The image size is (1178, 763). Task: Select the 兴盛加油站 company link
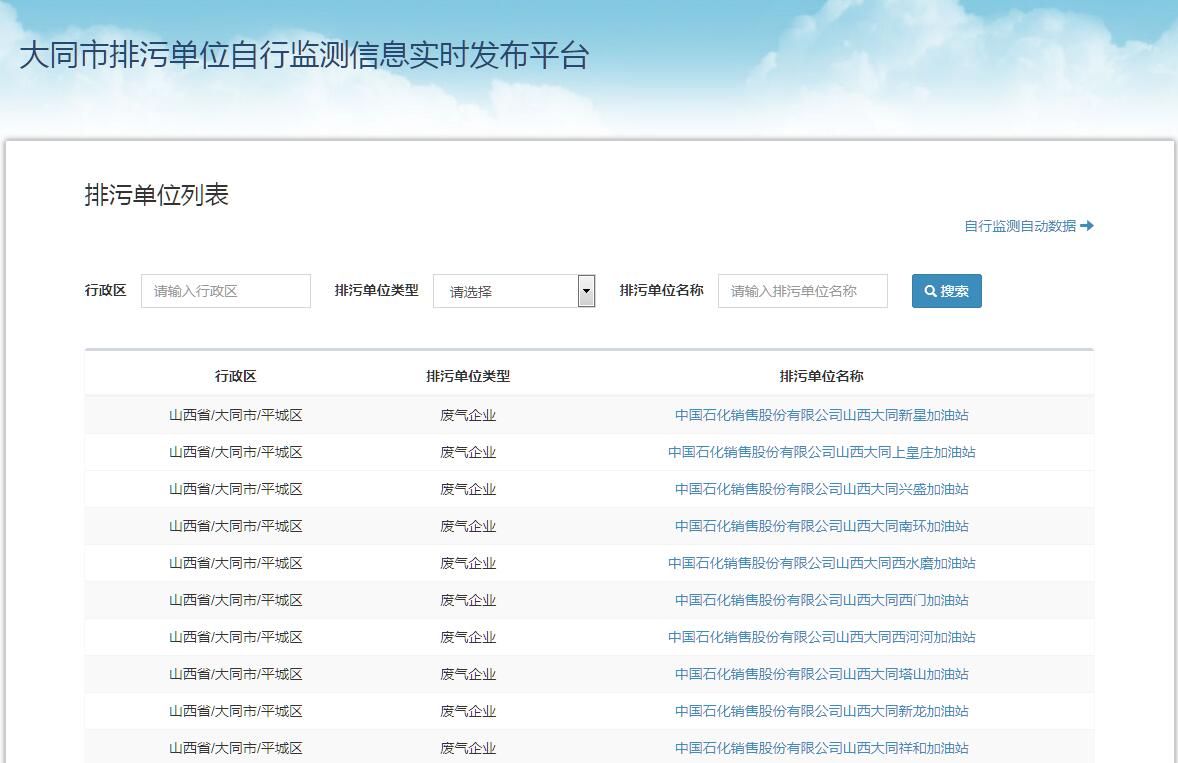pyautogui.click(x=821, y=489)
